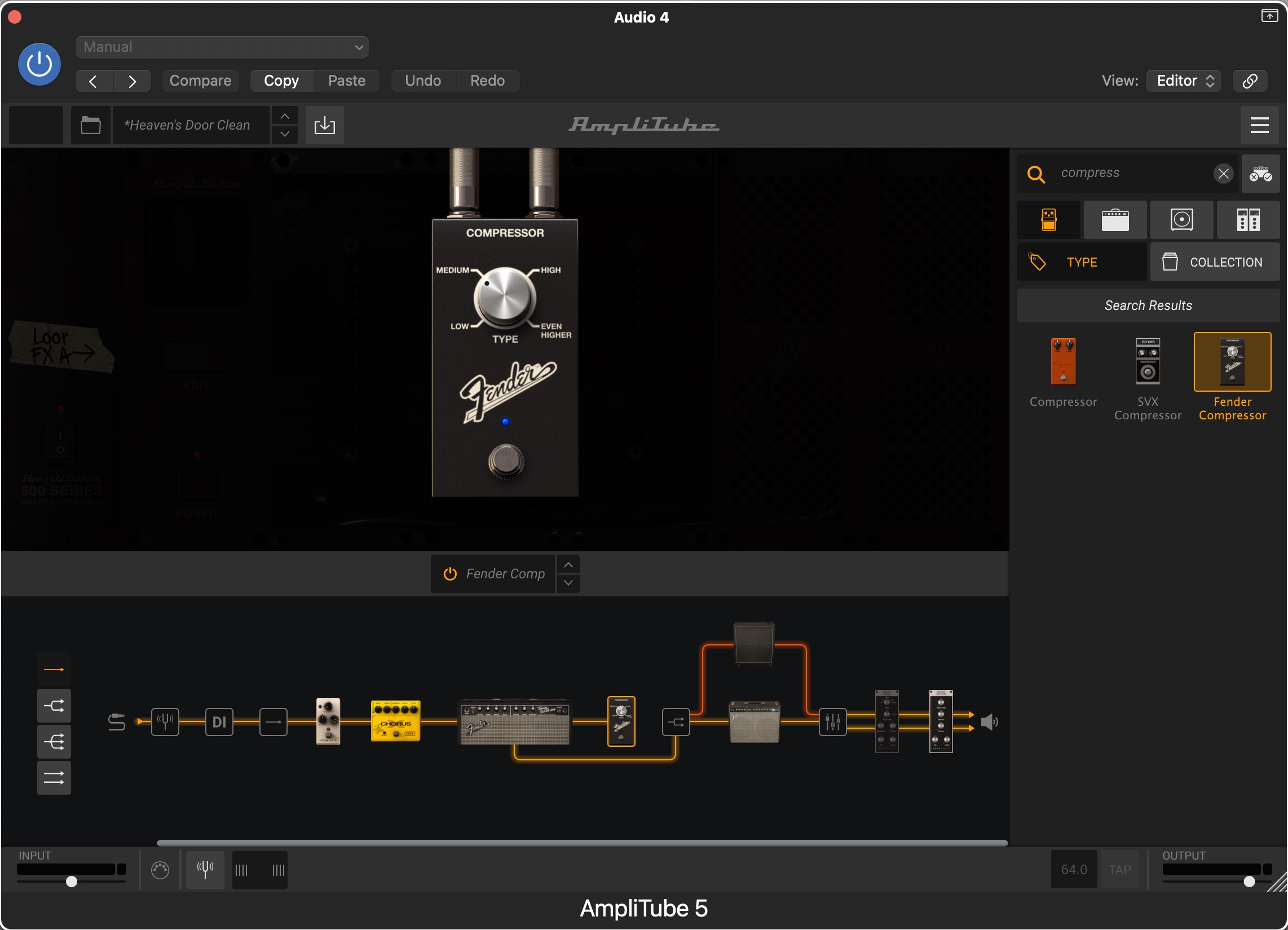Toggle the Fender pedal footswitch
This screenshot has width=1288, height=930.
[x=505, y=461]
